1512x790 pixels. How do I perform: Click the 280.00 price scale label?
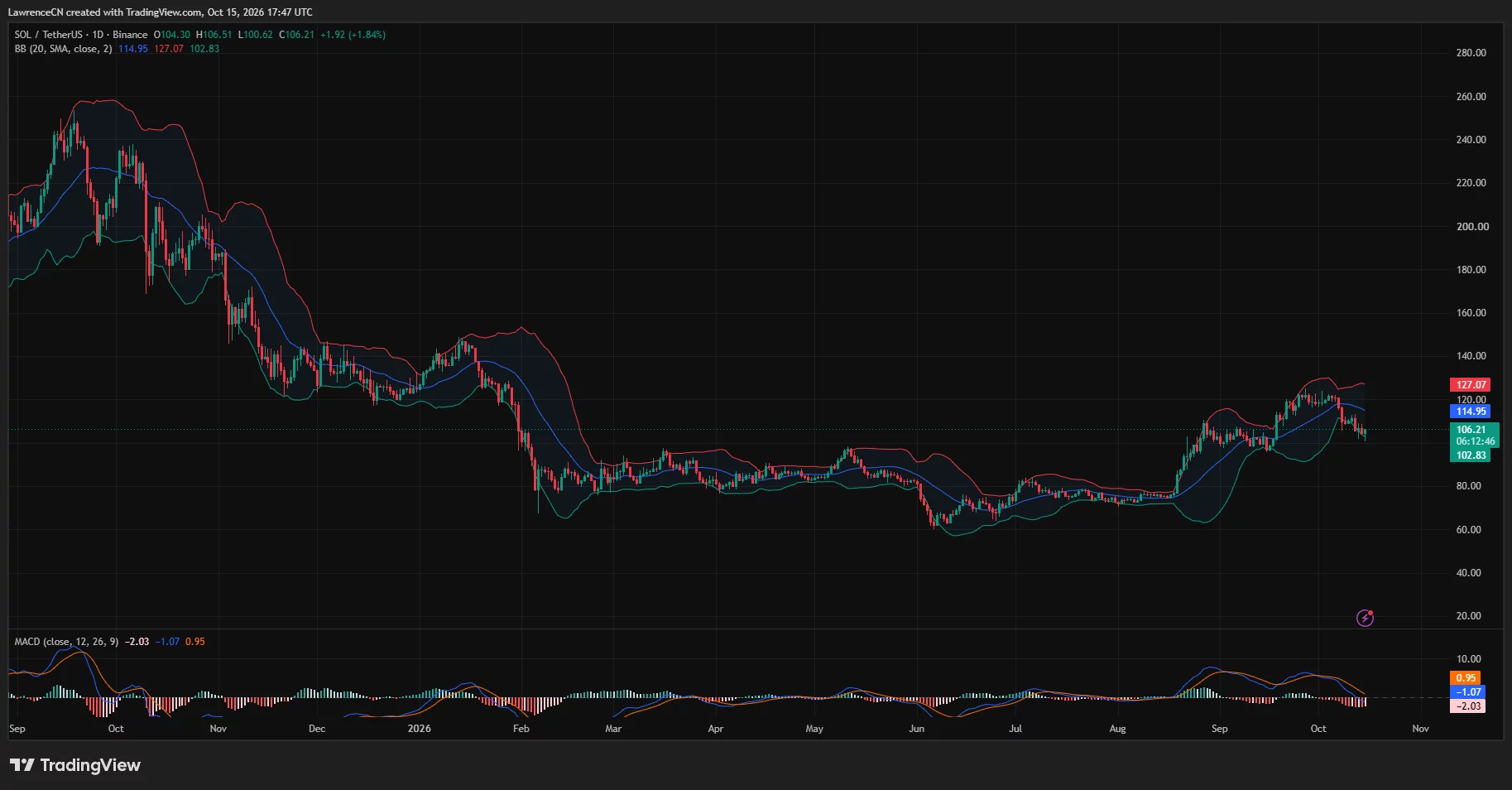pyautogui.click(x=1471, y=53)
